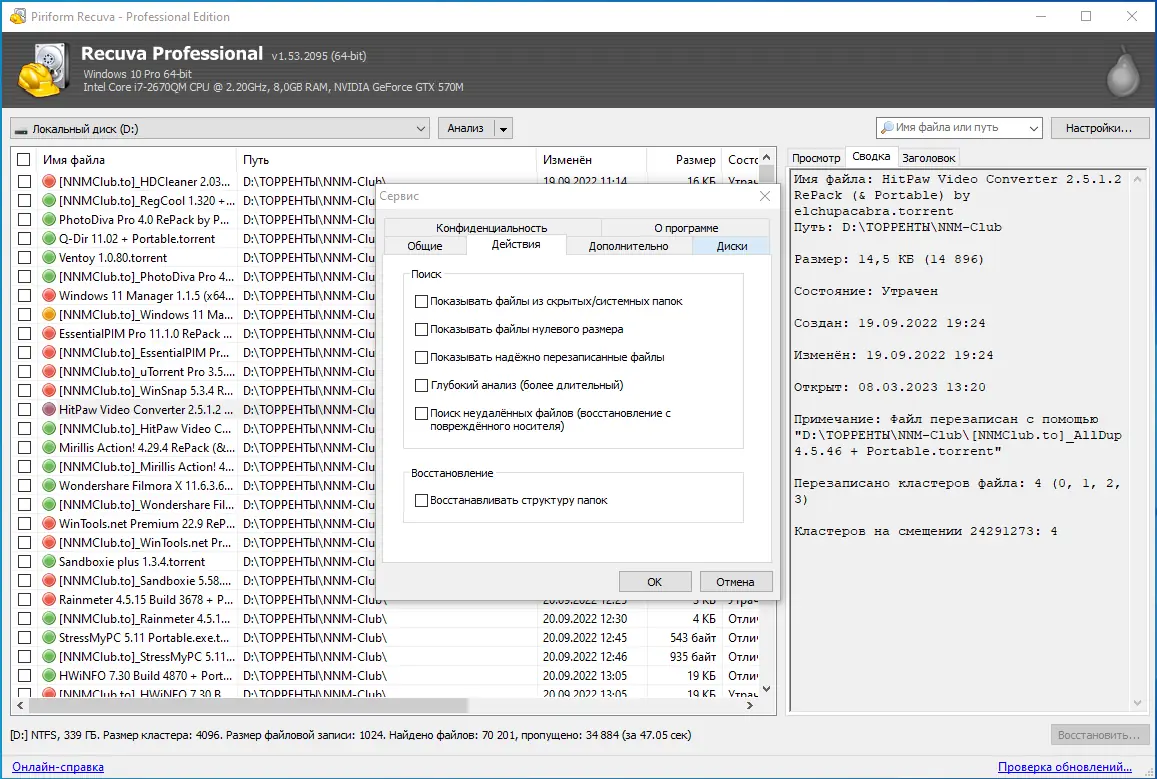Click green status dot of Ventoy 1.0.80.torrent
This screenshot has height=779, width=1157.
[x=49, y=257]
